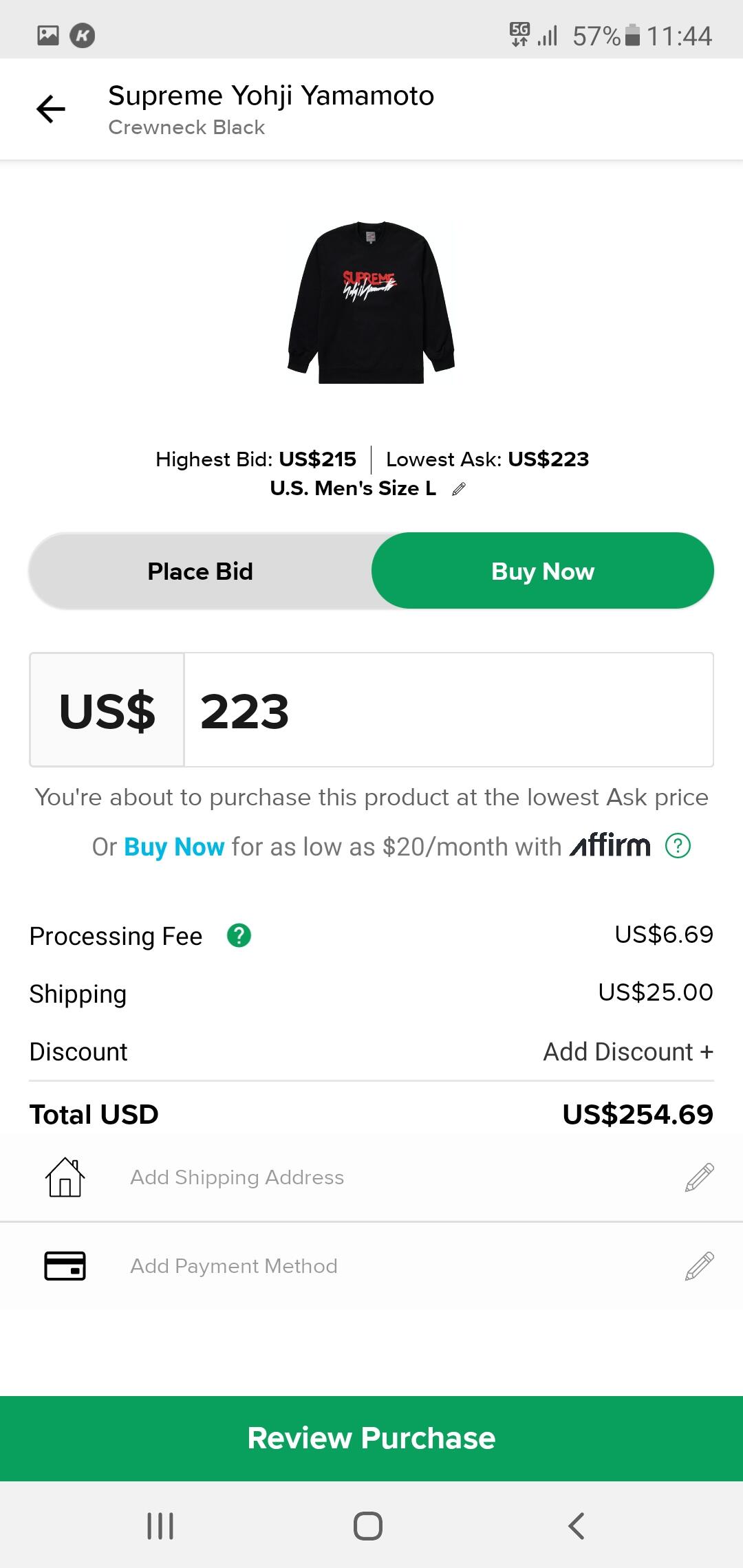This screenshot has width=743, height=1568.
Task: Open Affirm info question mark
Action: click(678, 846)
